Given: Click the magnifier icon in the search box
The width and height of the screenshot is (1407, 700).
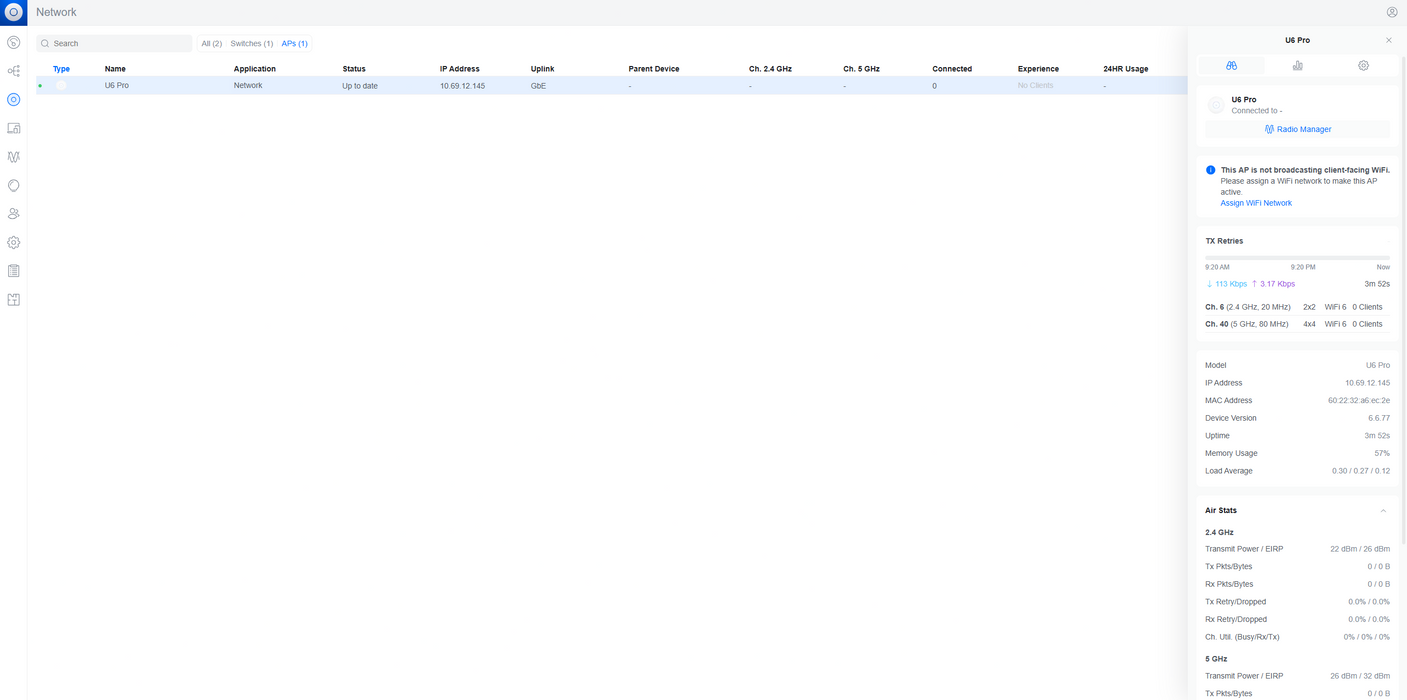Looking at the screenshot, I should point(45,44).
